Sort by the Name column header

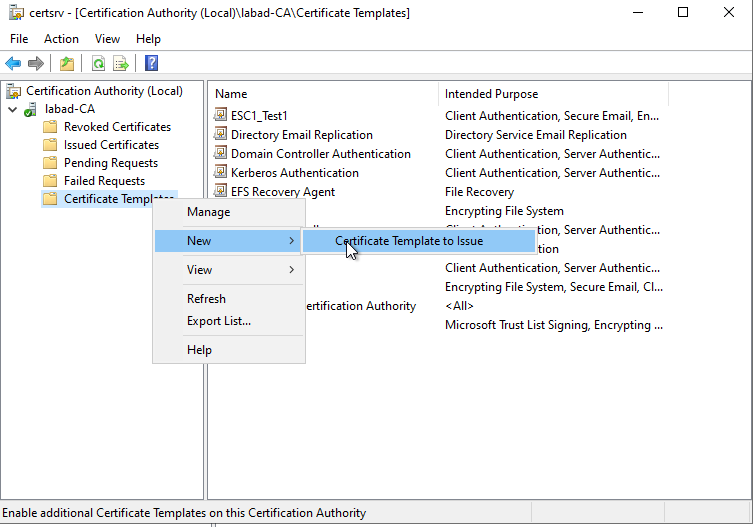coord(231,94)
